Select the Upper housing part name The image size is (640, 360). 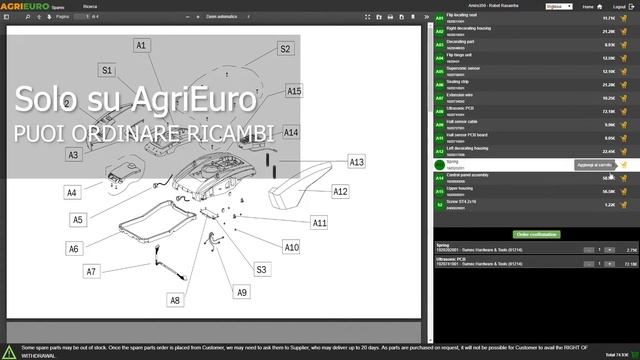pyautogui.click(x=460, y=189)
